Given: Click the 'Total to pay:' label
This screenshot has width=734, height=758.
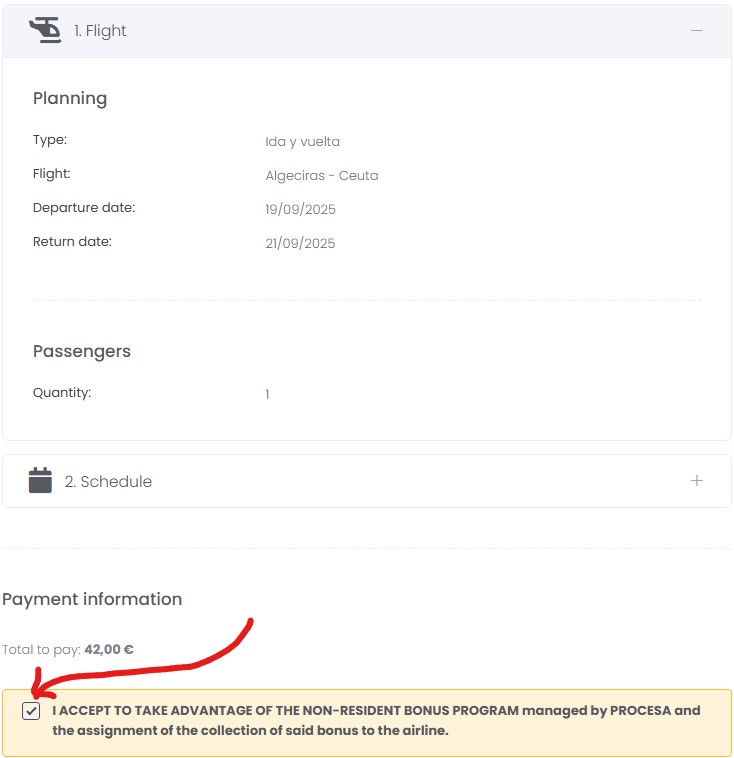Looking at the screenshot, I should tap(41, 649).
